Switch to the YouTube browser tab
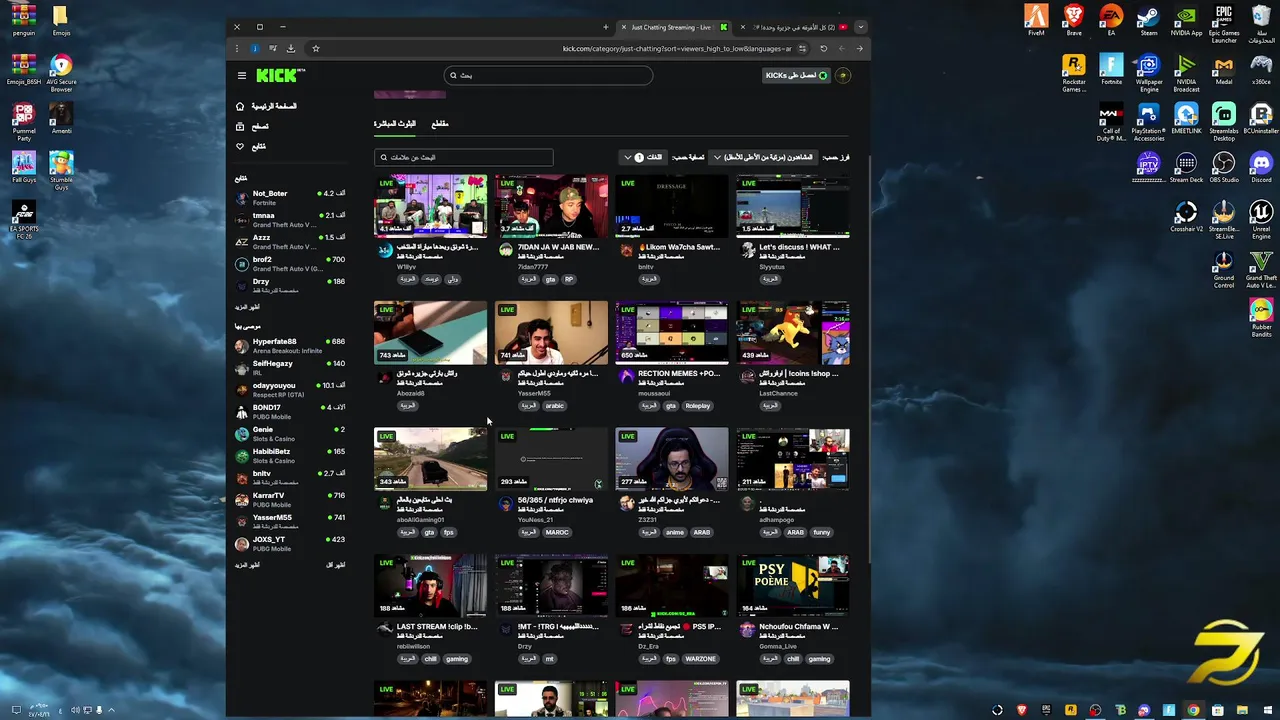Screen dimensions: 1280x720 pos(795,27)
